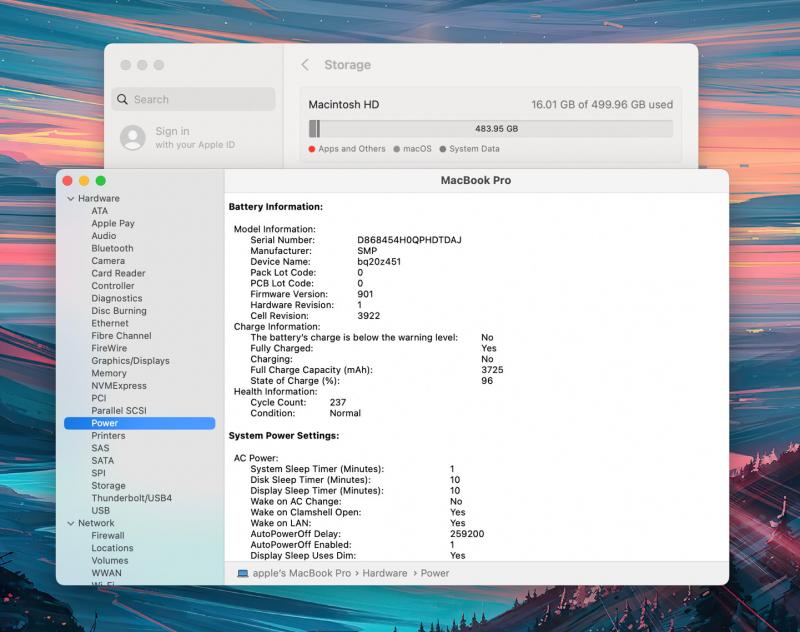Click State of Charge value 96
The height and width of the screenshot is (632, 800).
coord(487,381)
